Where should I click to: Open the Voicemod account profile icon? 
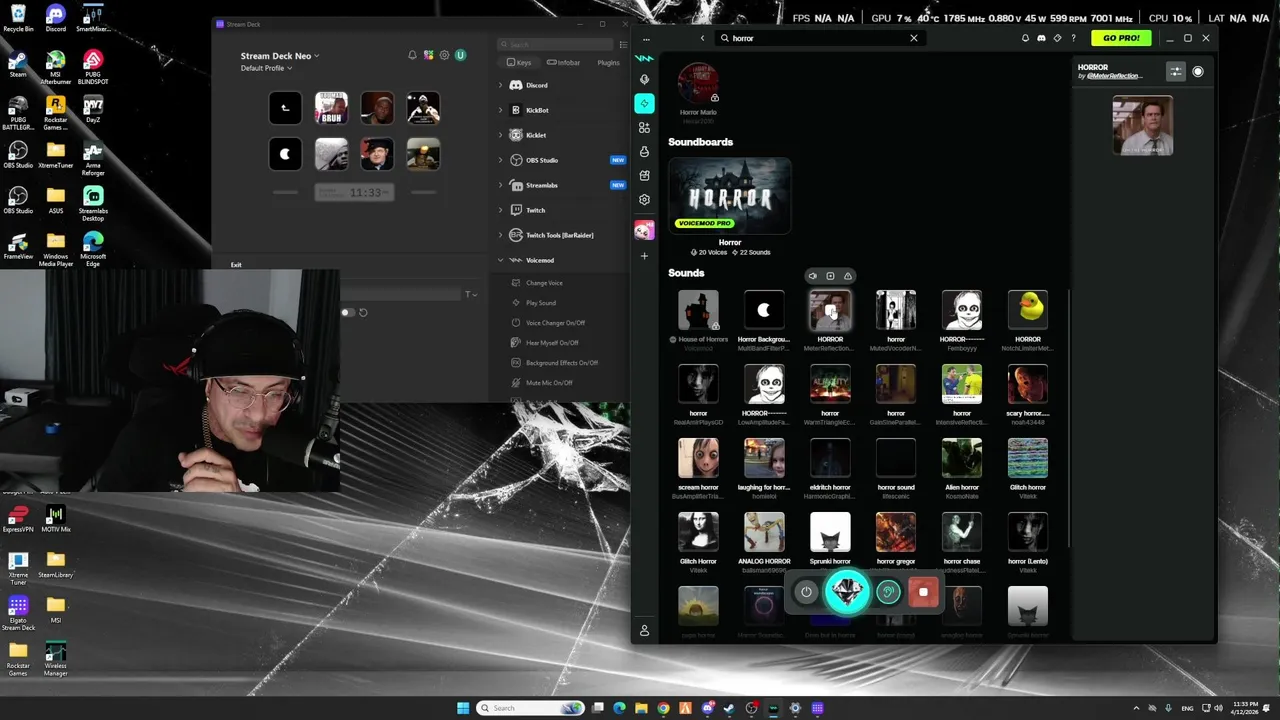(x=645, y=631)
